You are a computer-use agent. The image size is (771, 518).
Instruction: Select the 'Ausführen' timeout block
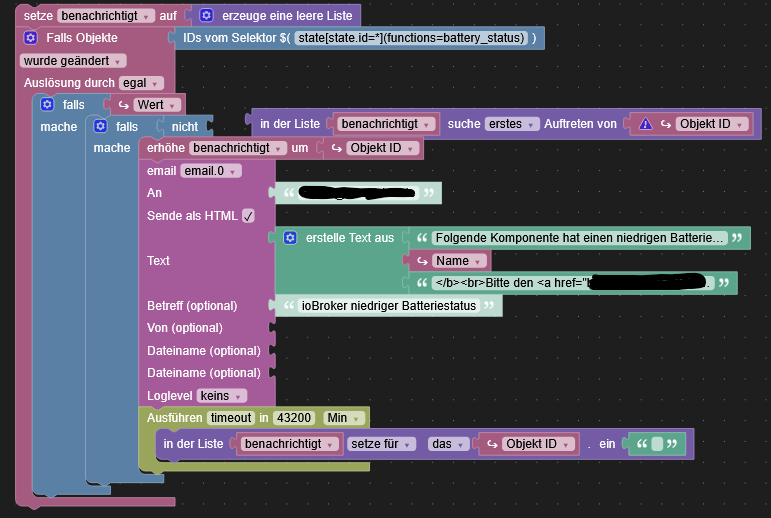pyautogui.click(x=175, y=418)
